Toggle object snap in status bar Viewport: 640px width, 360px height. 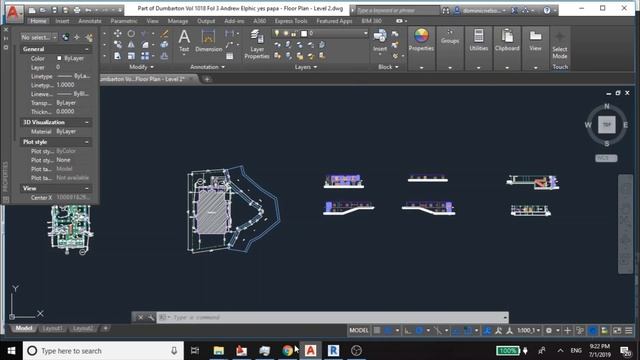pos(468,330)
